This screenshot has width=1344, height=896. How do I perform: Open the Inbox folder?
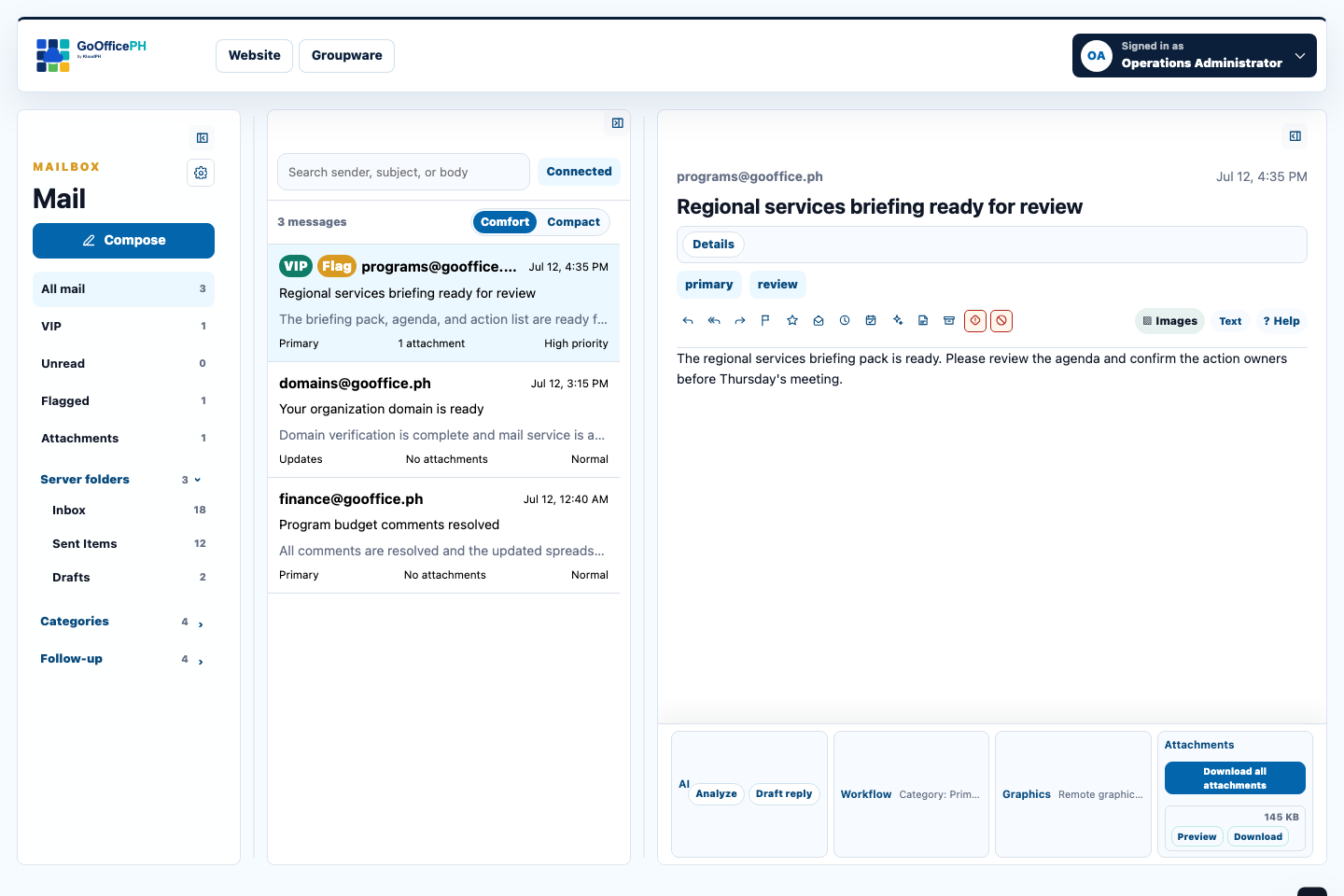coord(129,511)
